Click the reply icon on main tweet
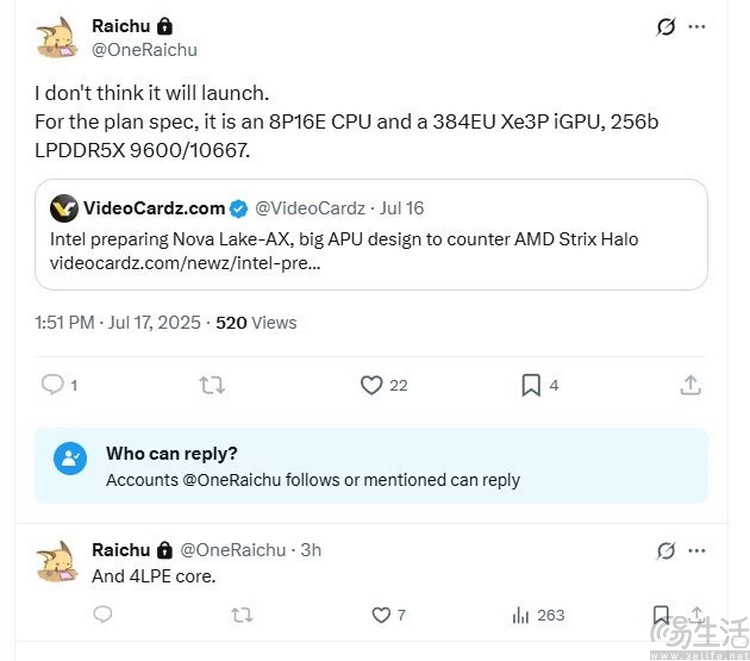This screenshot has height=661, width=750. pyautogui.click(x=52, y=385)
